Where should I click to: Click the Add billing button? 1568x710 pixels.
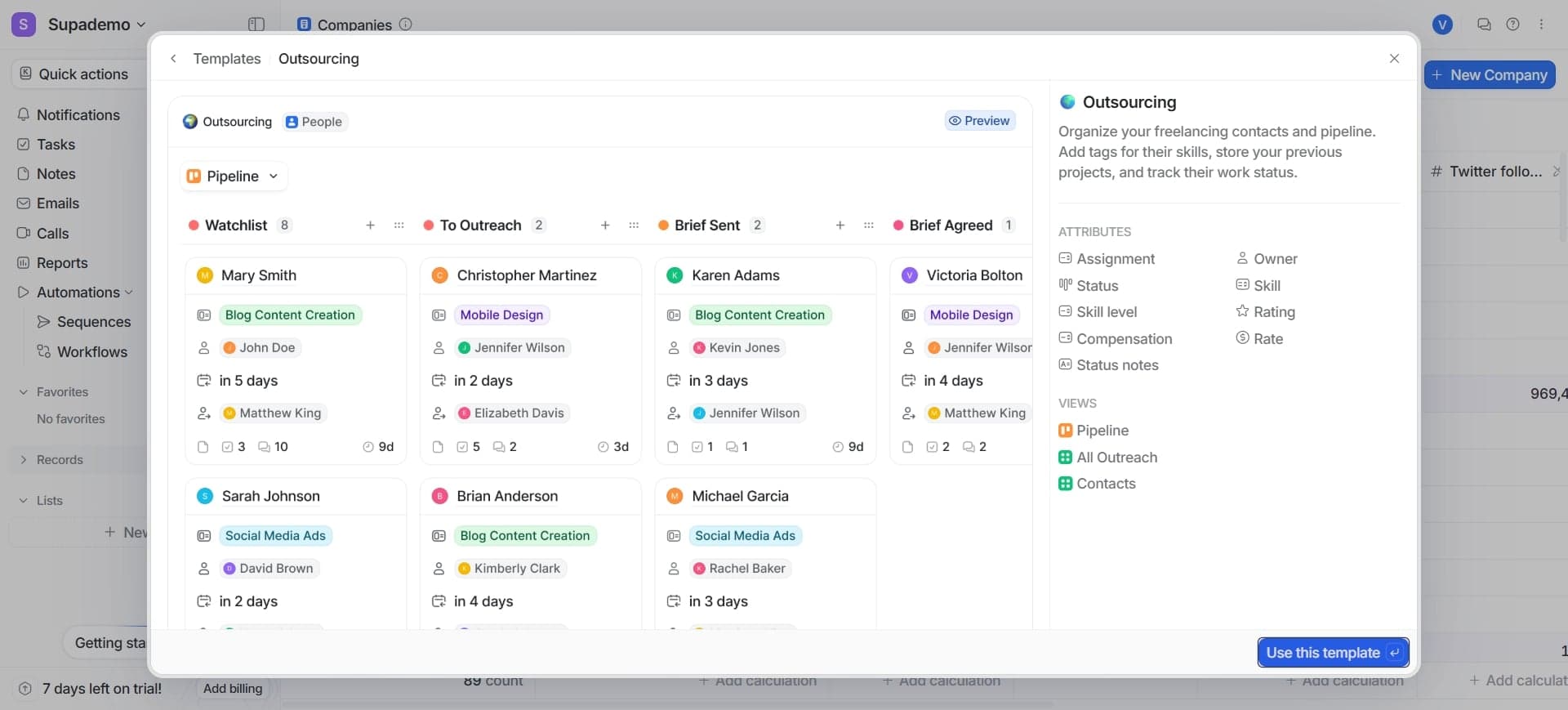point(233,689)
